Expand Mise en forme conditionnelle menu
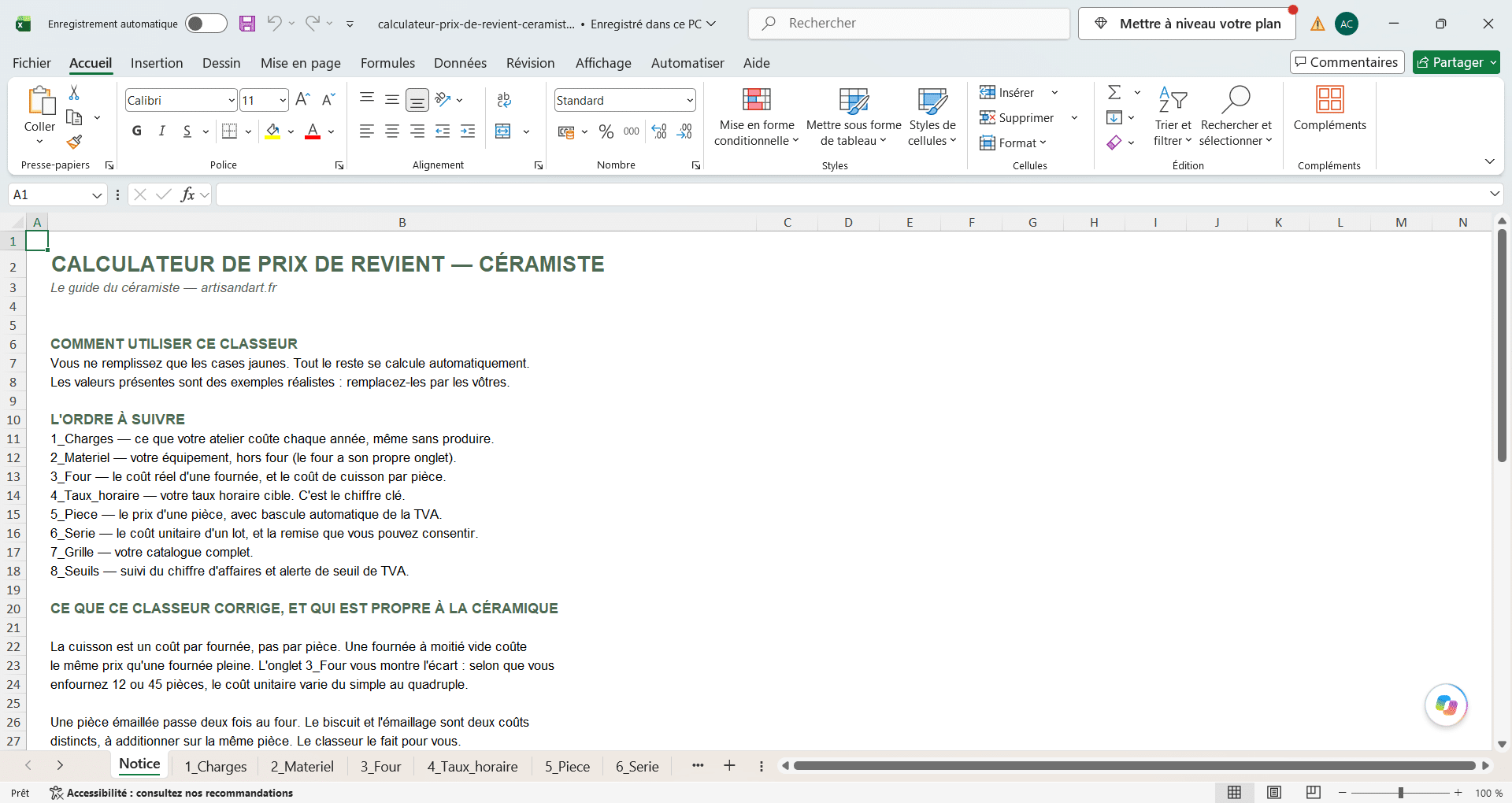1512x803 pixels. 756,116
